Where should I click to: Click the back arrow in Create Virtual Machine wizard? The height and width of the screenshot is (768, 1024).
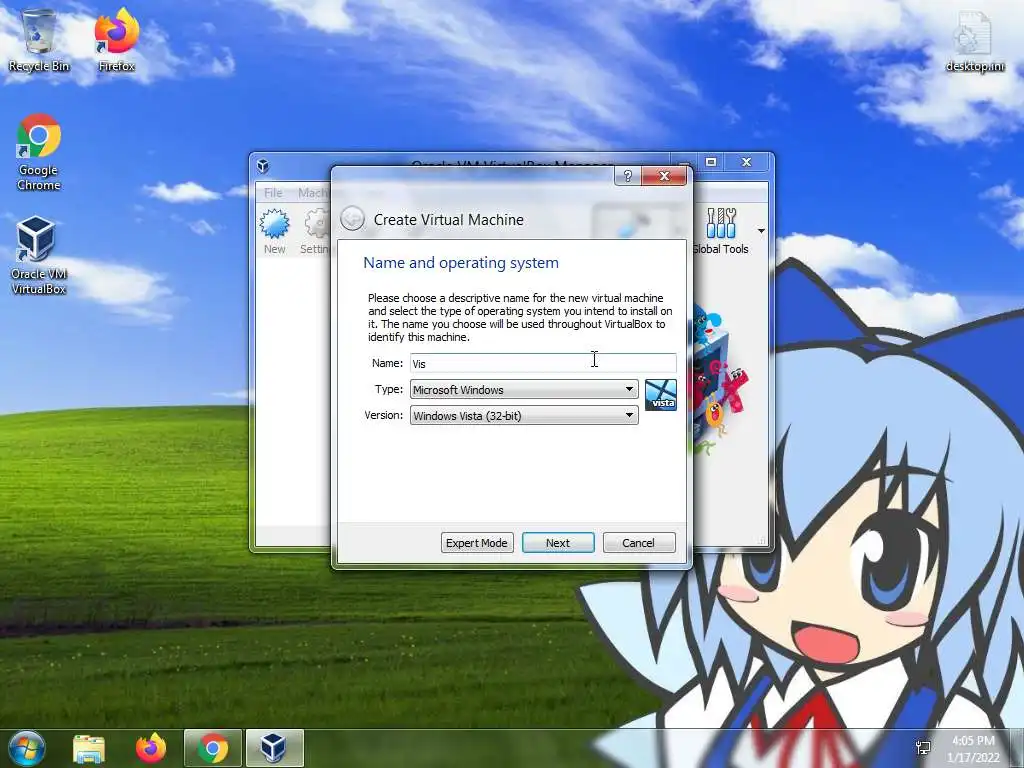coord(352,218)
